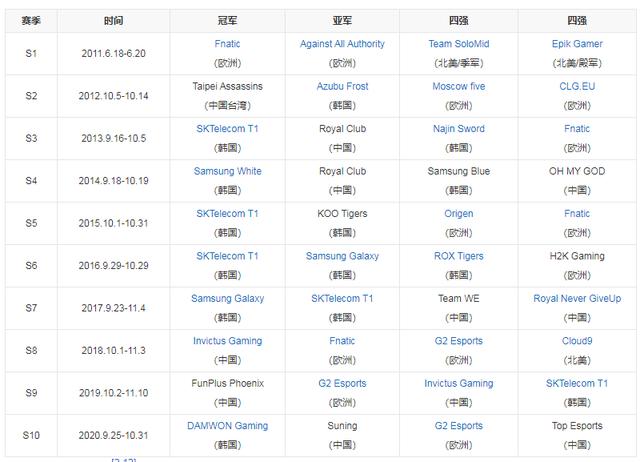The image size is (640, 462).
Task: Open the Team SoloMid link
Action: [459, 44]
